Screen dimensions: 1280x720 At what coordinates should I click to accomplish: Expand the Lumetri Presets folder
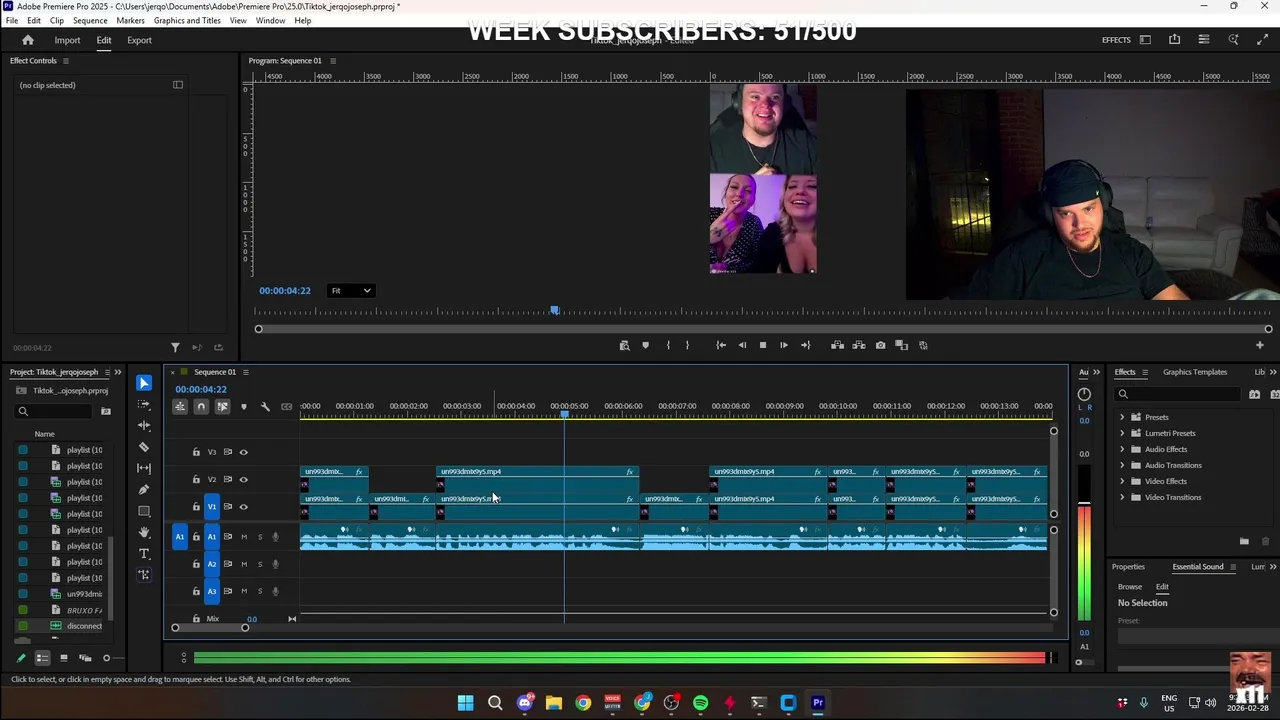tap(1122, 433)
